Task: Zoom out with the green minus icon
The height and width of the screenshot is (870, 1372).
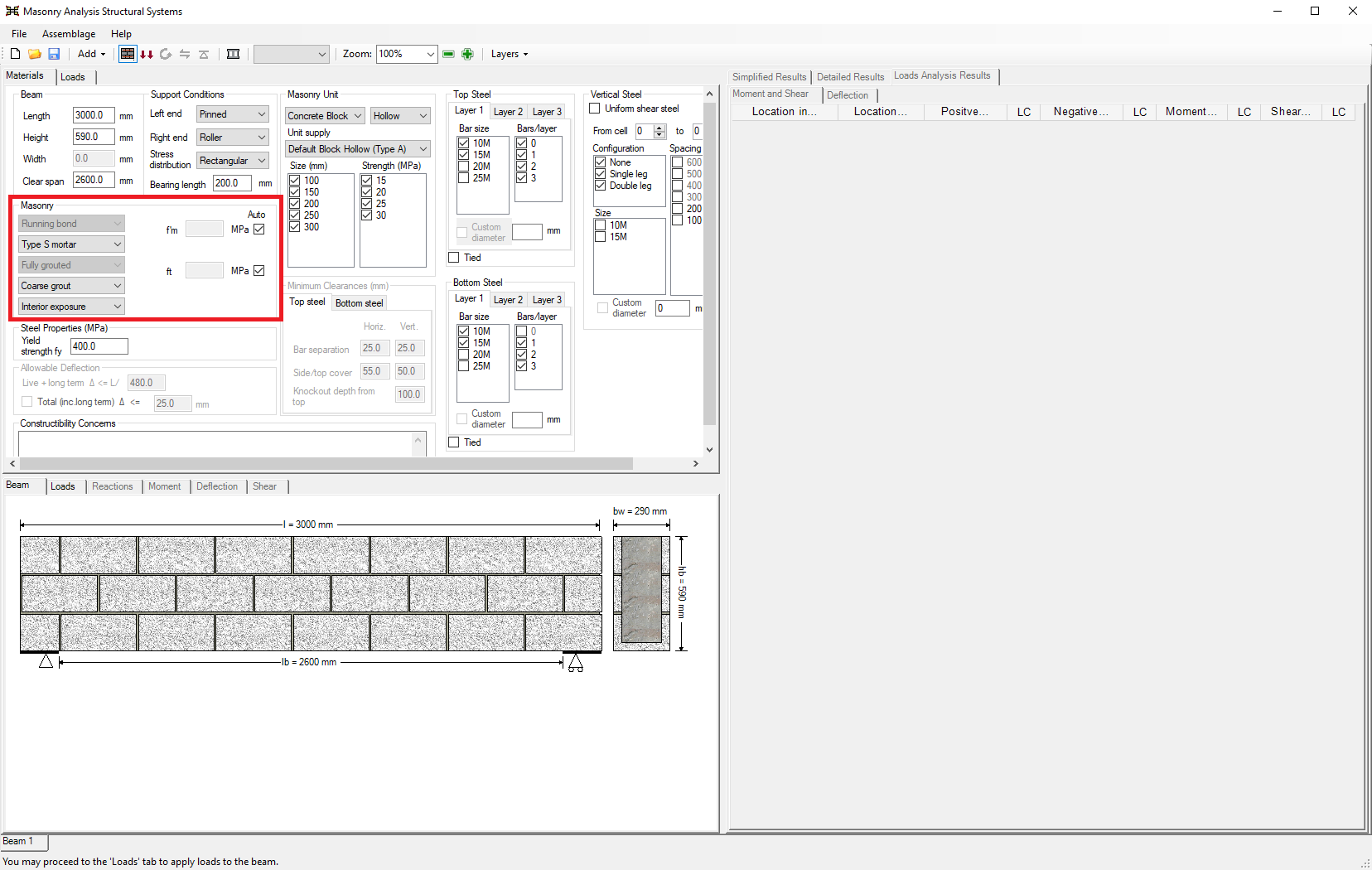Action: tap(448, 54)
